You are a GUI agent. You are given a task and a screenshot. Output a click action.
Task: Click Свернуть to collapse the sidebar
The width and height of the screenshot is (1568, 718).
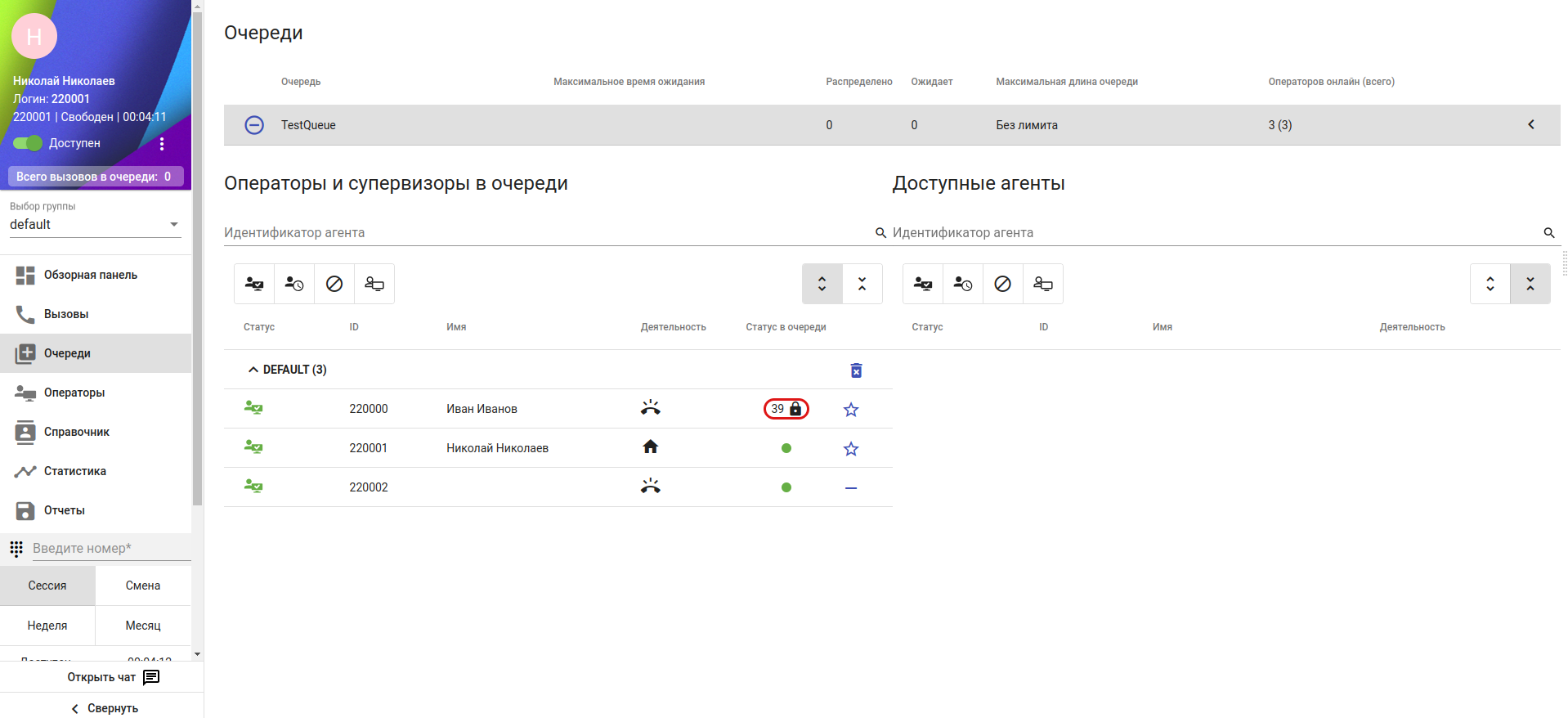103,708
